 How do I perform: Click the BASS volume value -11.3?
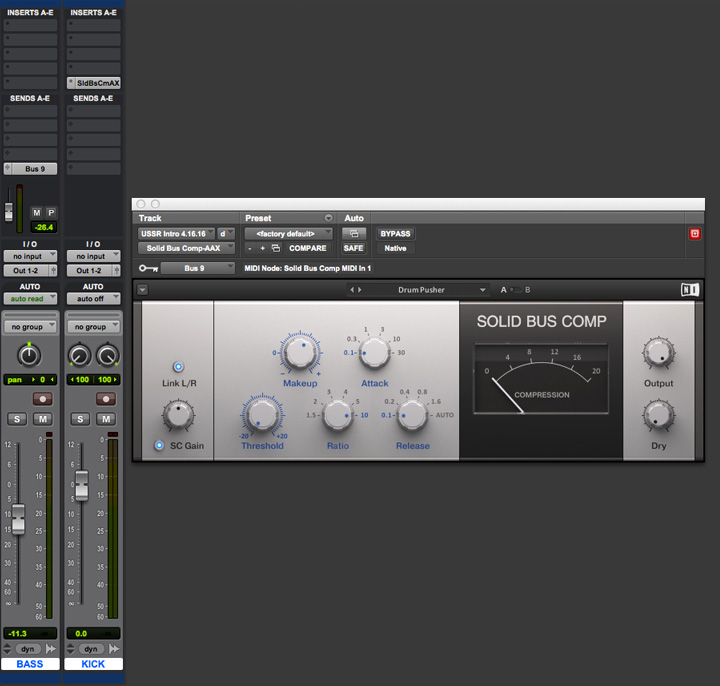[17, 634]
